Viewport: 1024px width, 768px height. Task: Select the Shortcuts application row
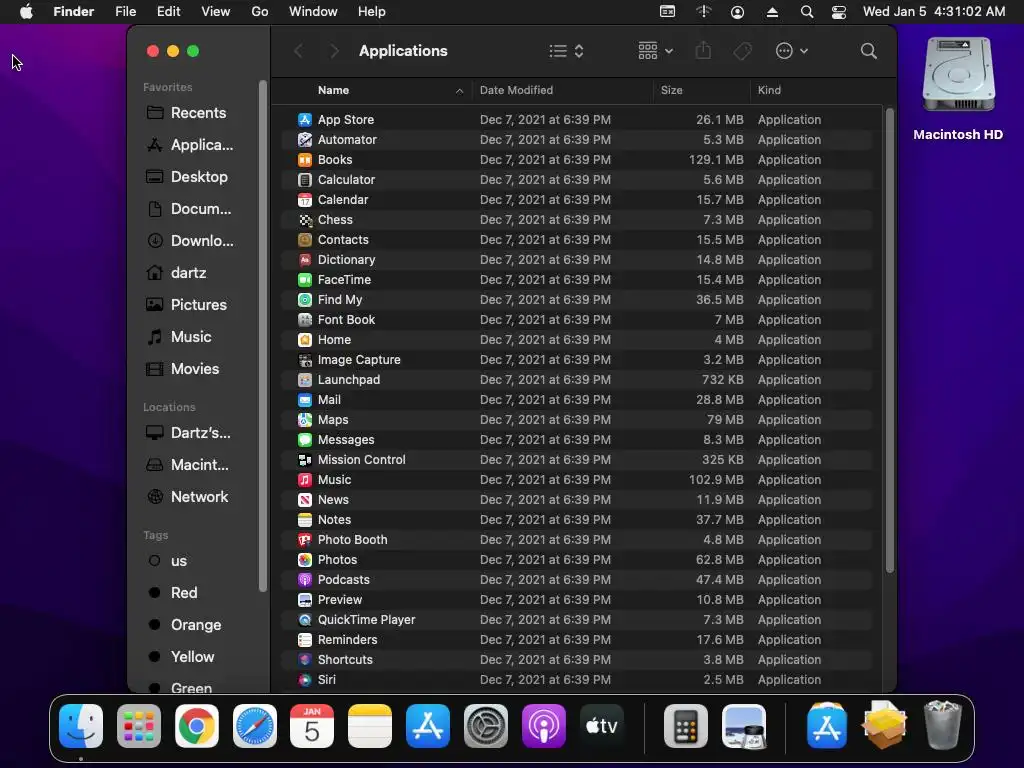[x=577, y=660]
